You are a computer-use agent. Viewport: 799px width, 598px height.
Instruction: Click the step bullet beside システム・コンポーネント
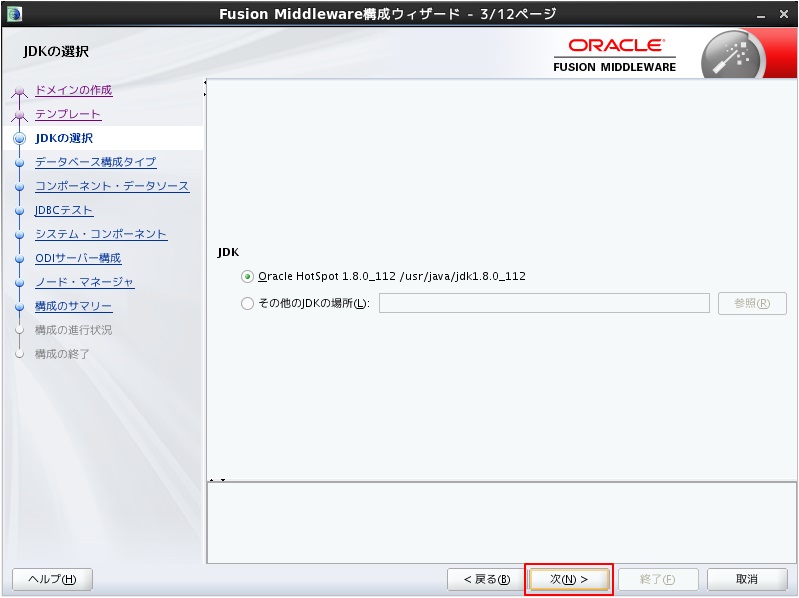19,235
